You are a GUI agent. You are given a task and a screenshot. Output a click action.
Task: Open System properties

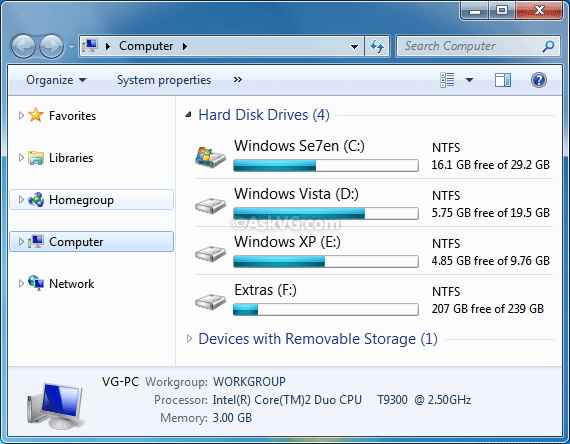click(x=164, y=80)
